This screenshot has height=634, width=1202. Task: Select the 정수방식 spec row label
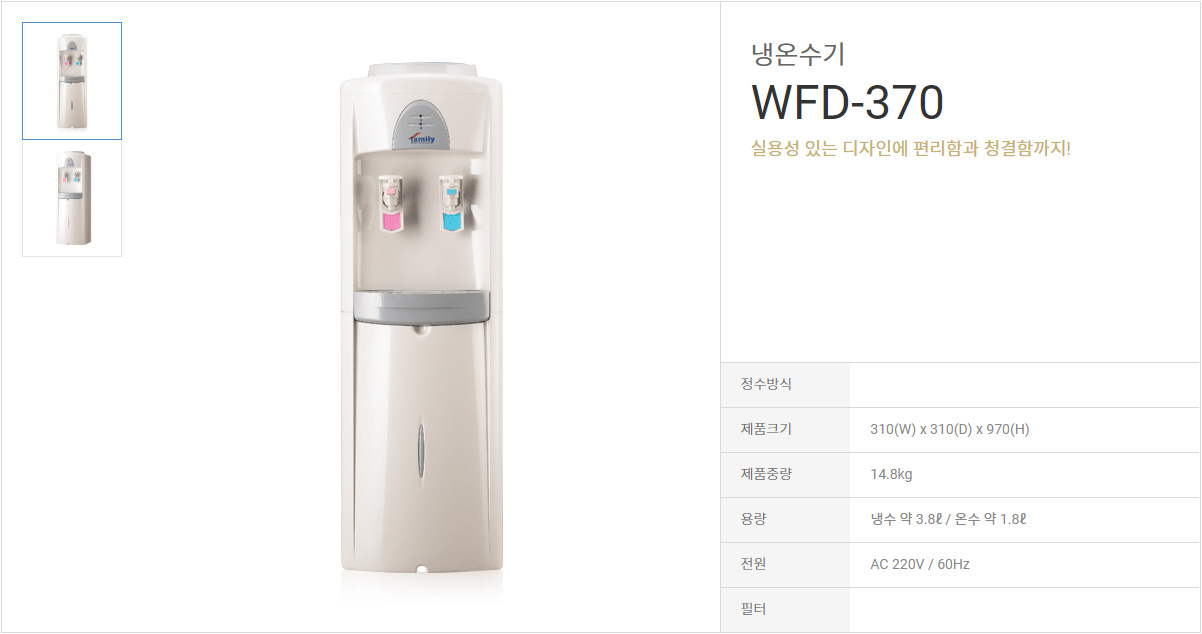(x=766, y=385)
